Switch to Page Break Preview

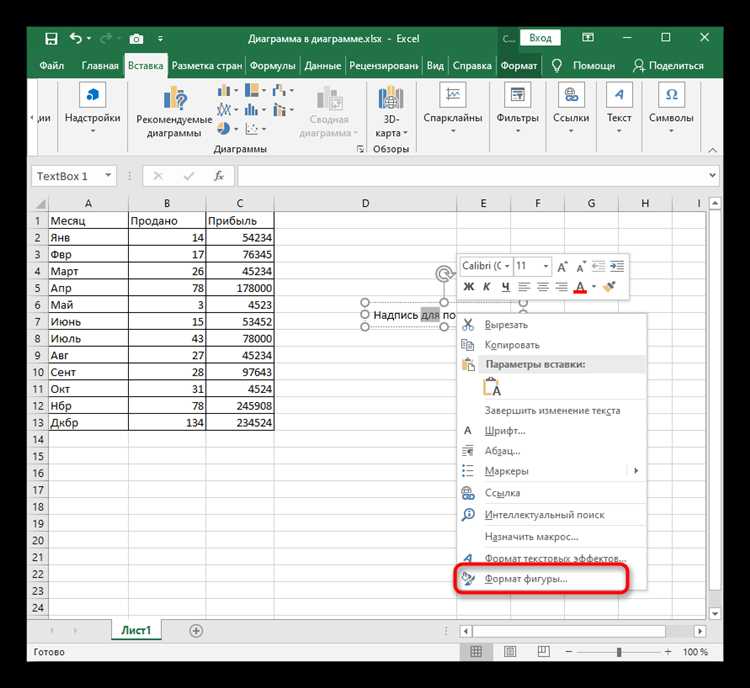tap(543, 652)
